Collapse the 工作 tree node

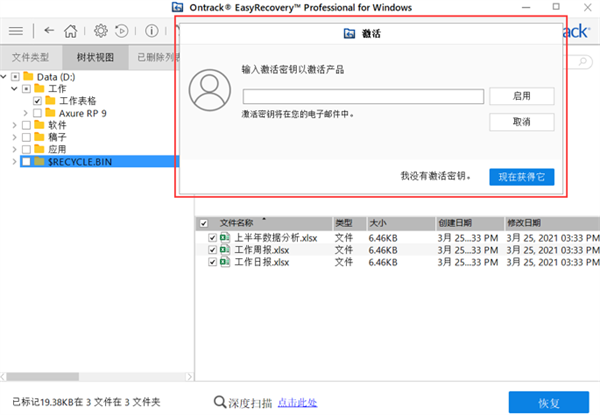click(15, 89)
